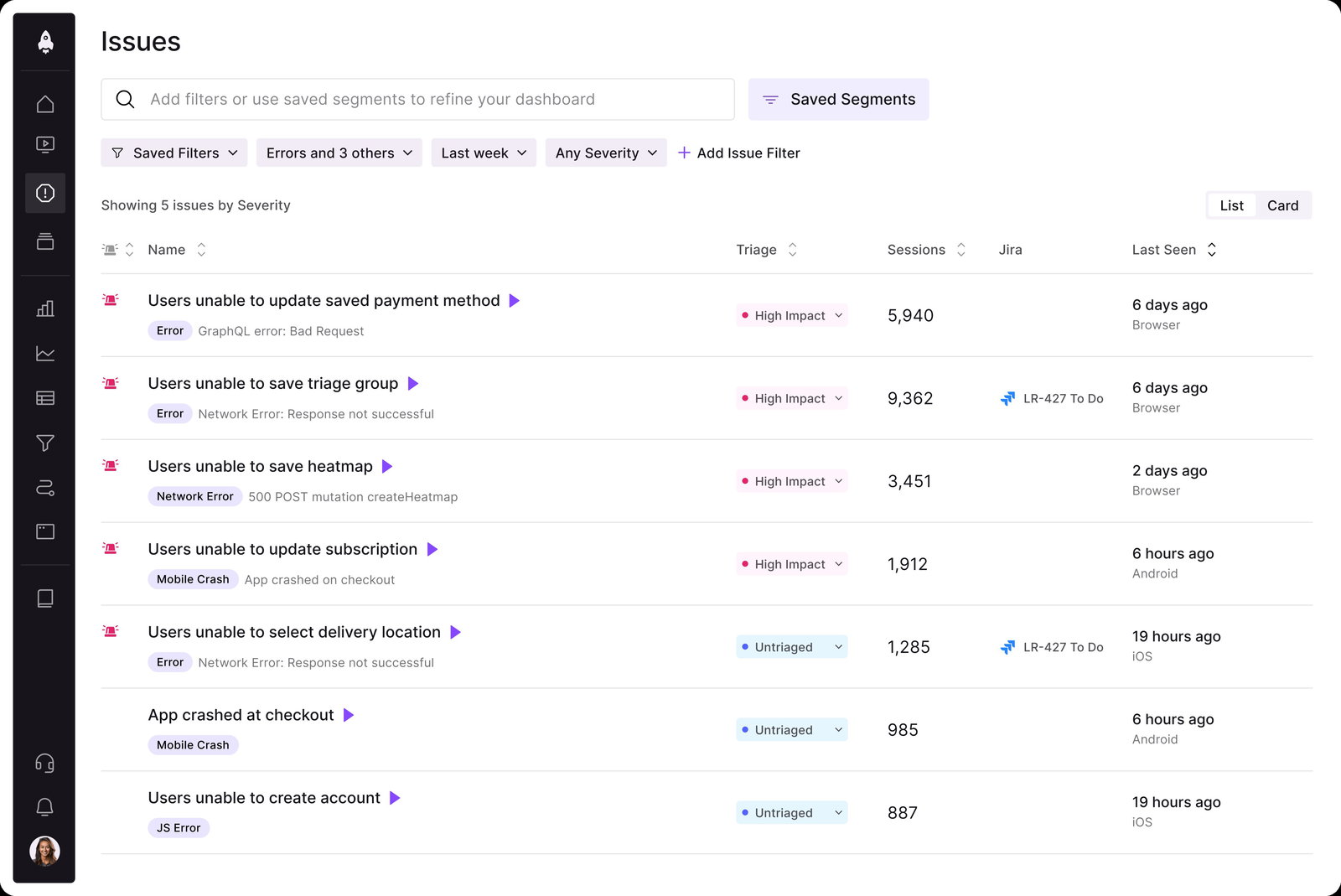Click the notifications bell icon
Image resolution: width=1341 pixels, height=896 pixels.
pos(45,805)
